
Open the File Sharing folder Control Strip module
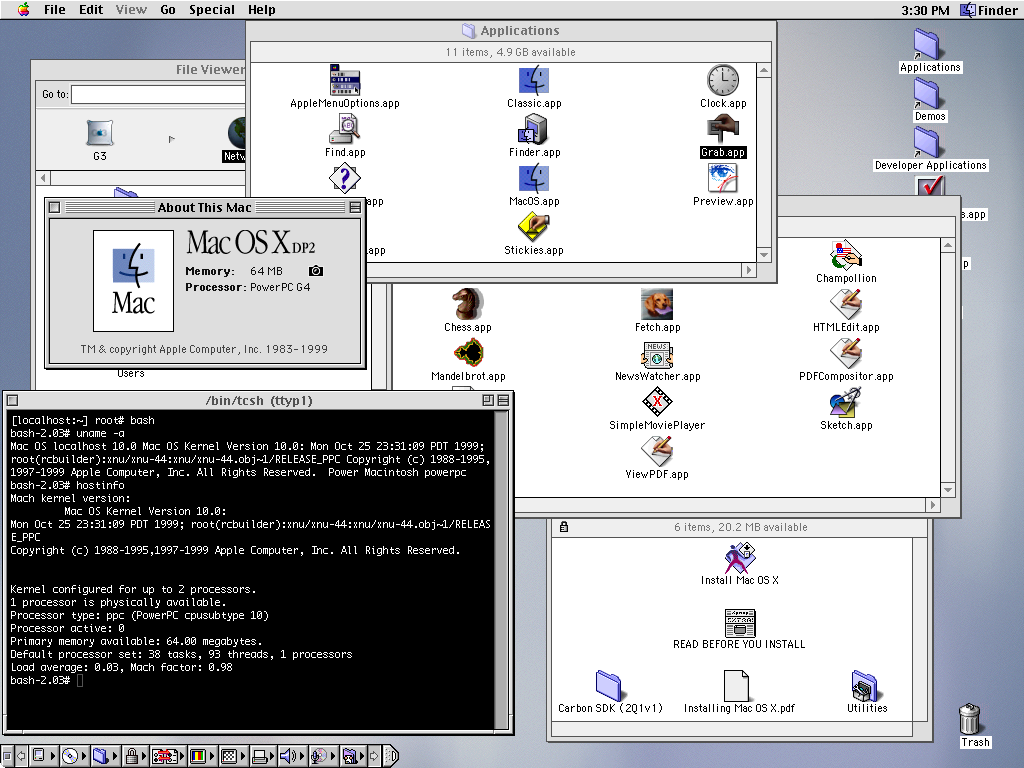104,756
